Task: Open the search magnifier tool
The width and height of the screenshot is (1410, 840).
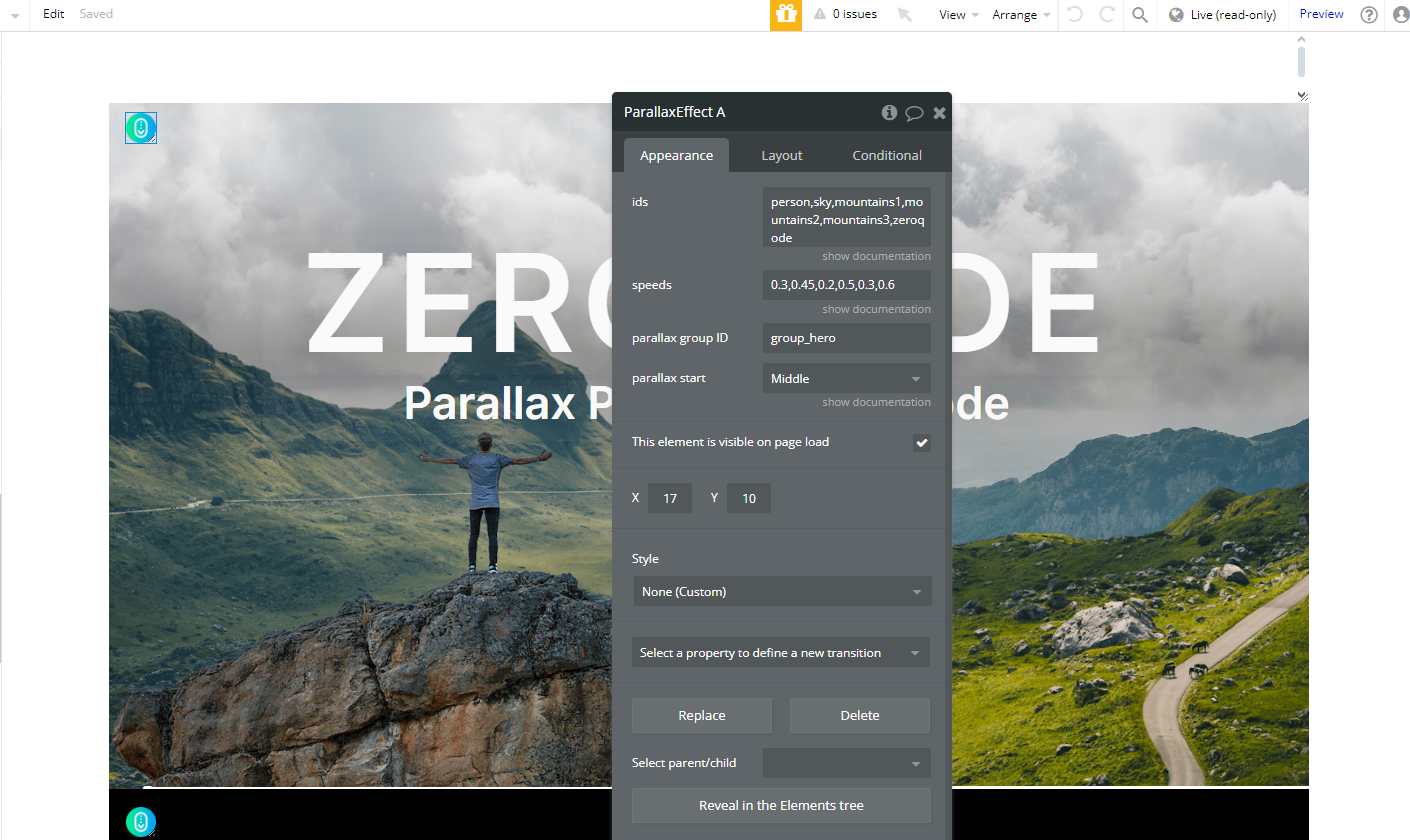Action: click(x=1139, y=14)
